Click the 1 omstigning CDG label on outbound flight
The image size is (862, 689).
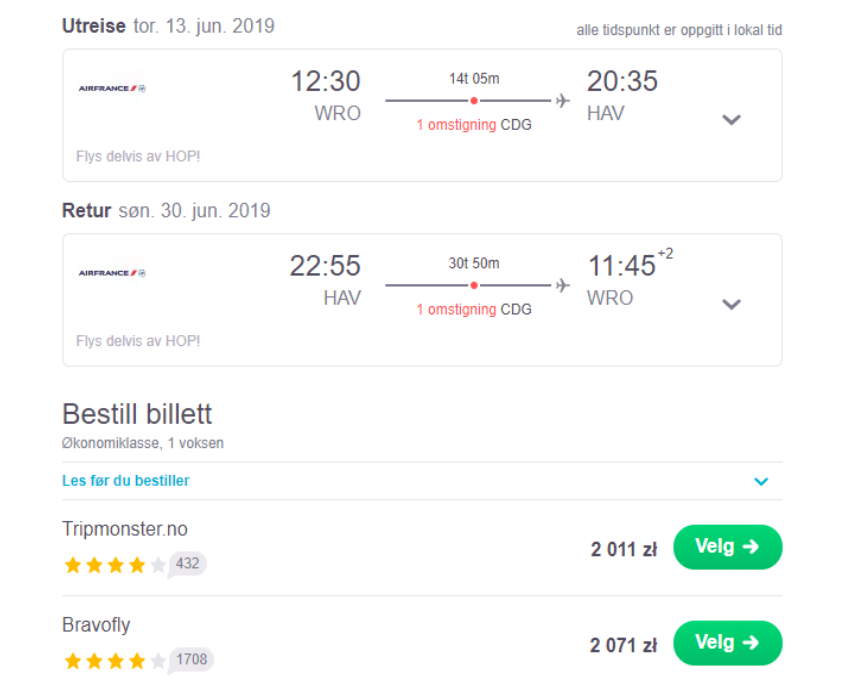[474, 125]
